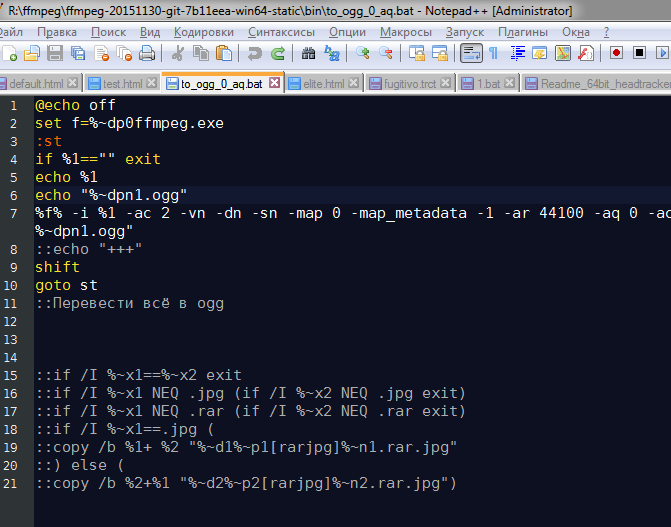Undo the last edit

pyautogui.click(x=255, y=54)
